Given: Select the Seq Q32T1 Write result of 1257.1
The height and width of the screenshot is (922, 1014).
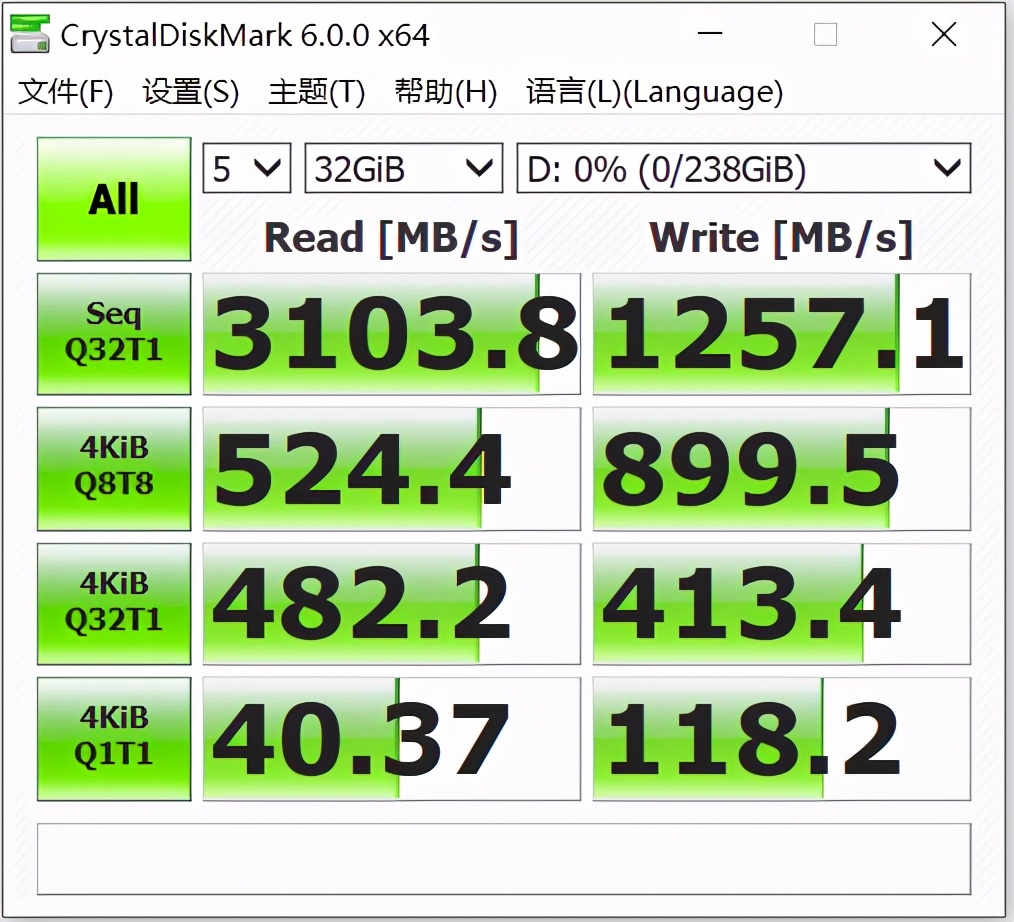Looking at the screenshot, I should click(780, 333).
